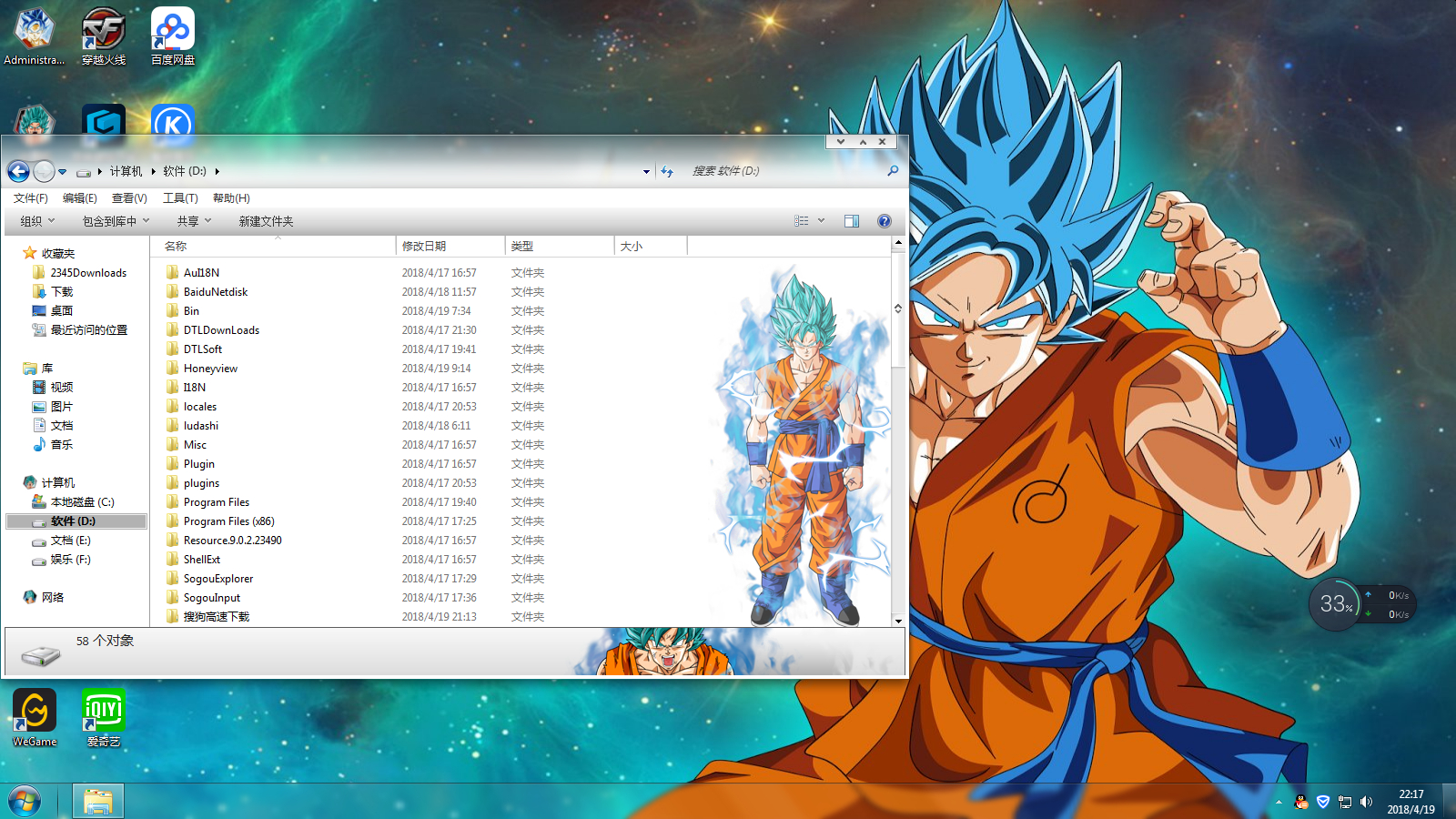Click 计算机 in the address breadcrumb

click(x=126, y=171)
